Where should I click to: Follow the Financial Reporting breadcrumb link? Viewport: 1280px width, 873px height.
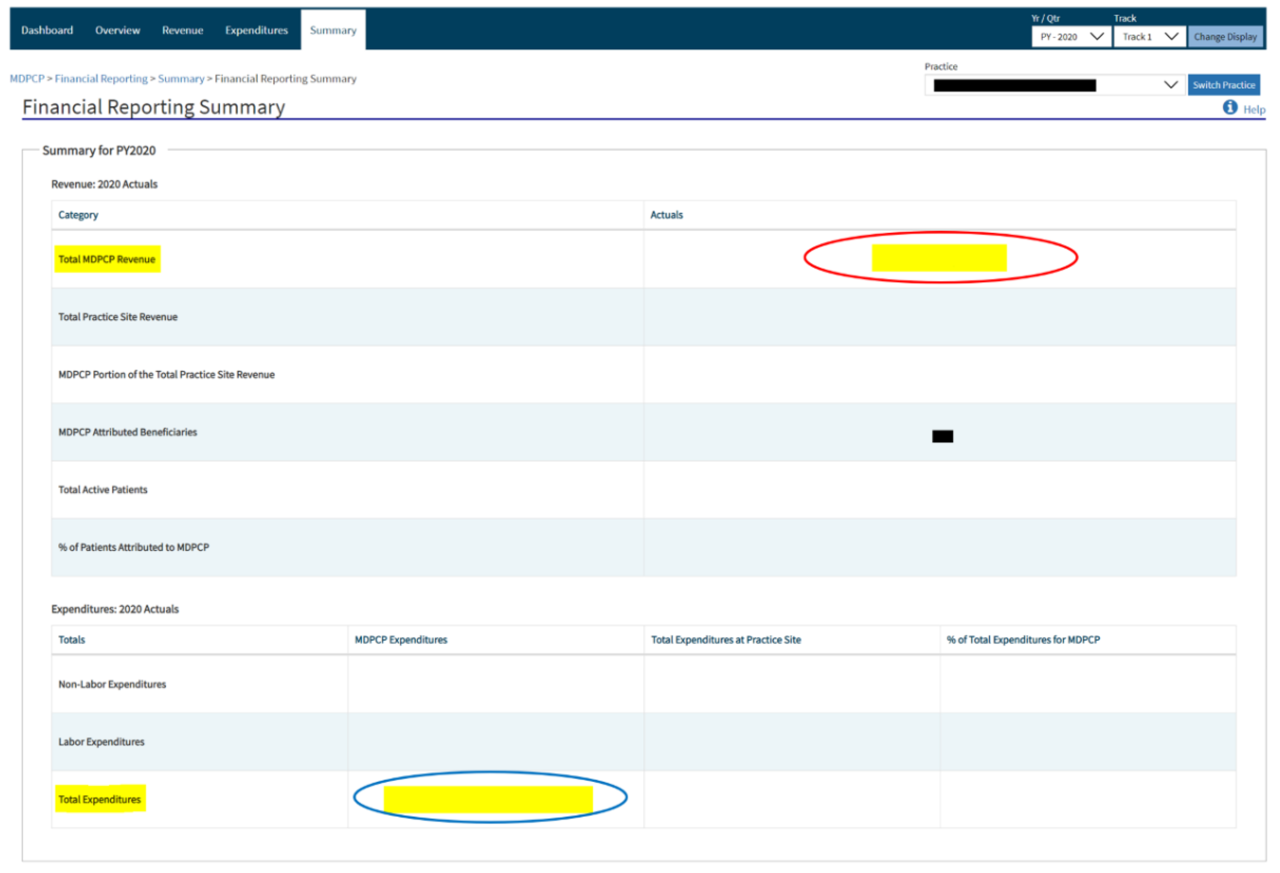pos(101,78)
